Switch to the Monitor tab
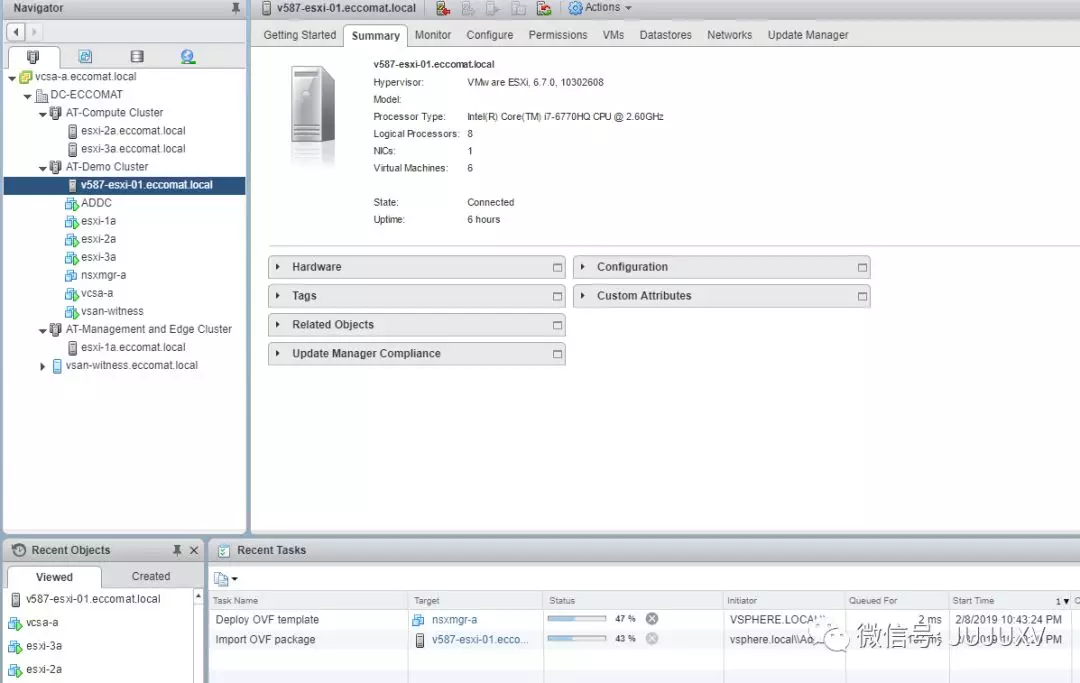Viewport: 1080px width, 683px height. click(433, 35)
